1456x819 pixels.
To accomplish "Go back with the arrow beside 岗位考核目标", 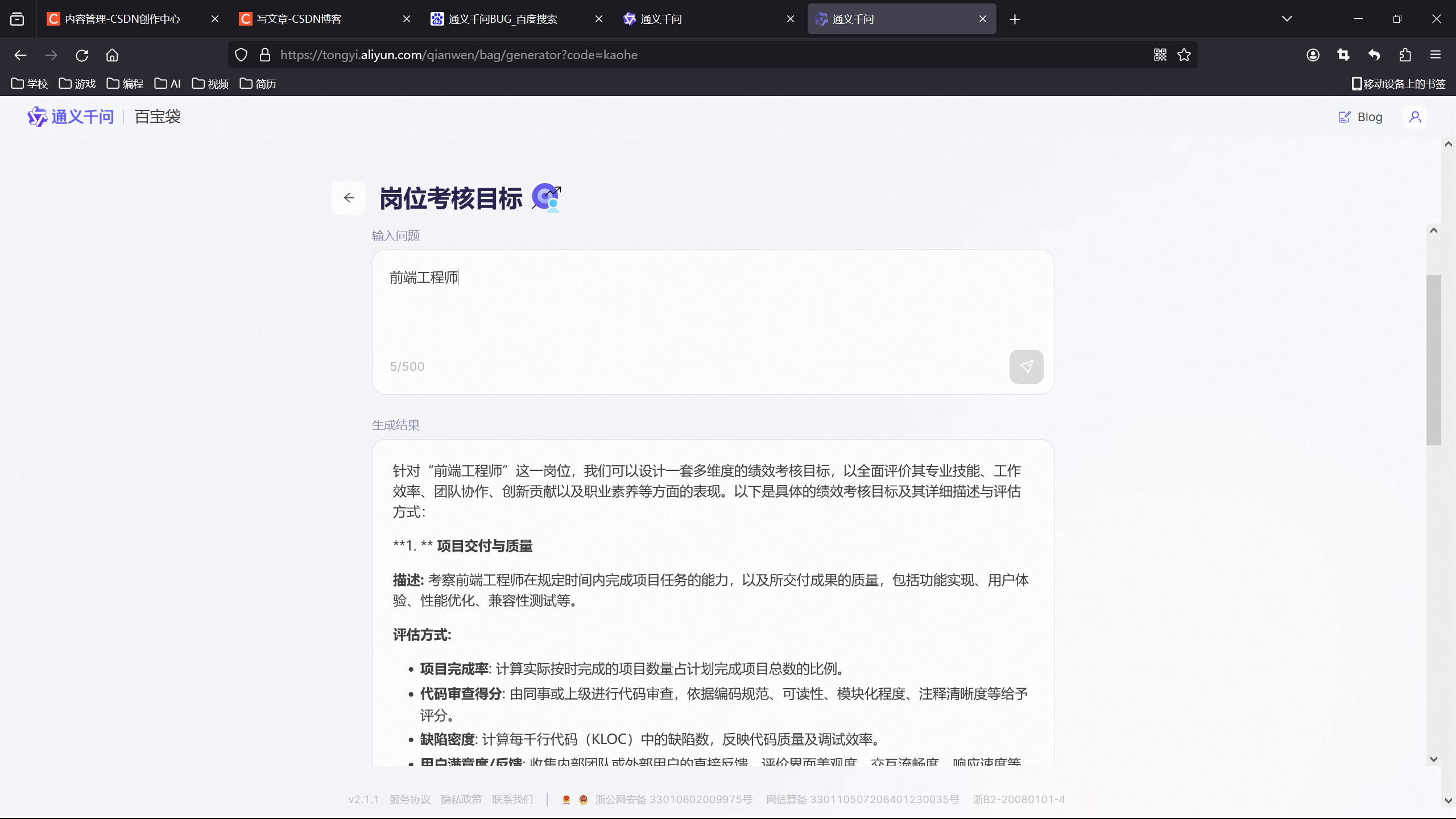I will click(x=349, y=198).
